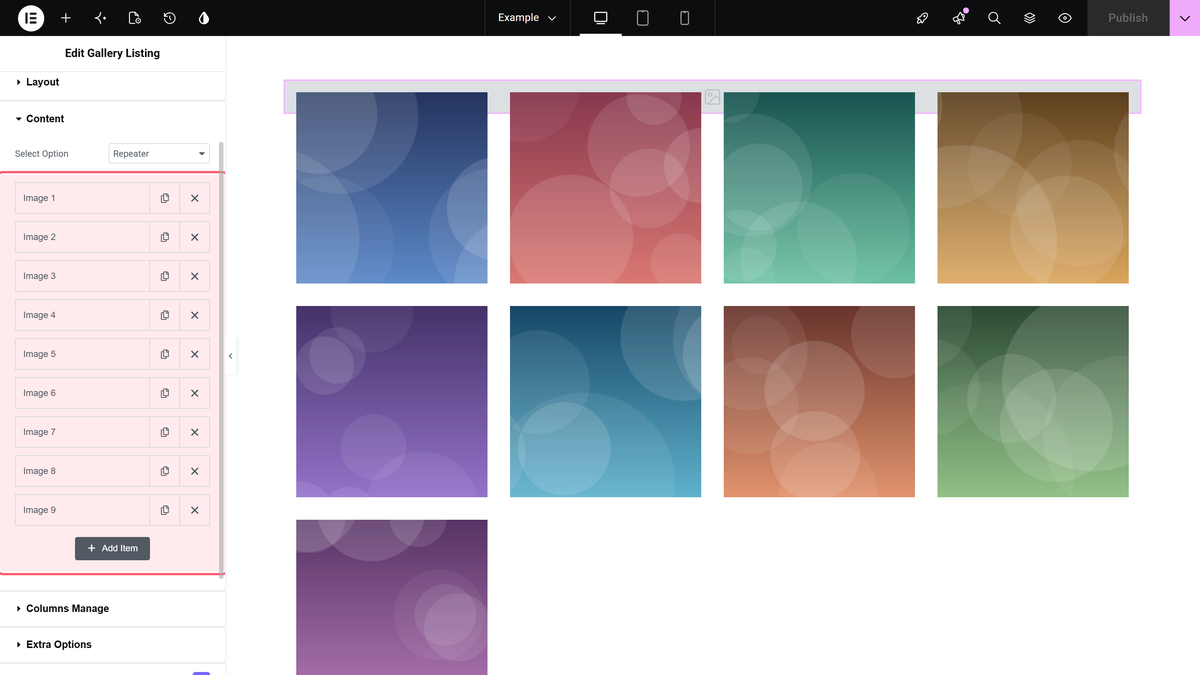Open the finder search icon
The height and width of the screenshot is (675, 1200).
pos(994,18)
